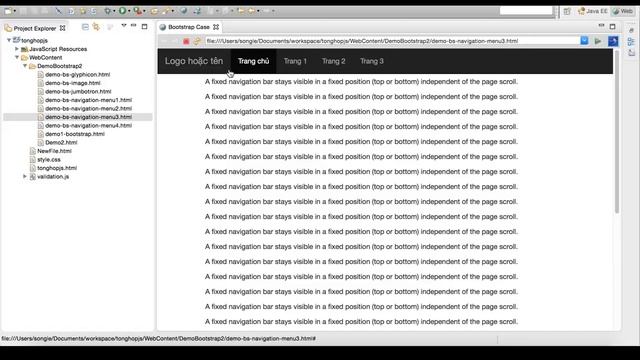The width and height of the screenshot is (640, 360).
Task: Minimize the Project Explorer panel
Action: tap(133, 26)
